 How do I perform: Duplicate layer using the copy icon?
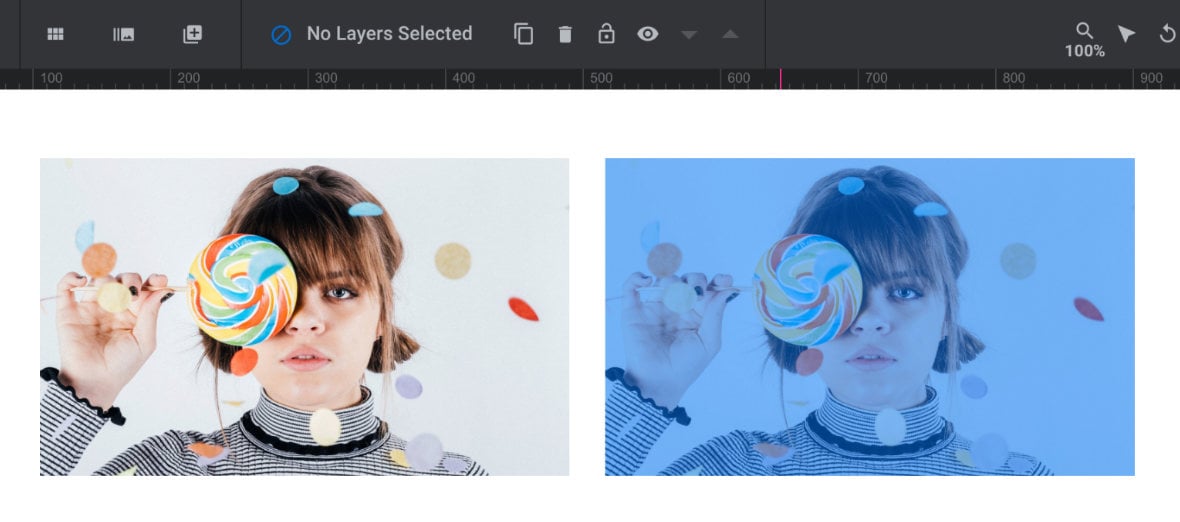pos(524,34)
